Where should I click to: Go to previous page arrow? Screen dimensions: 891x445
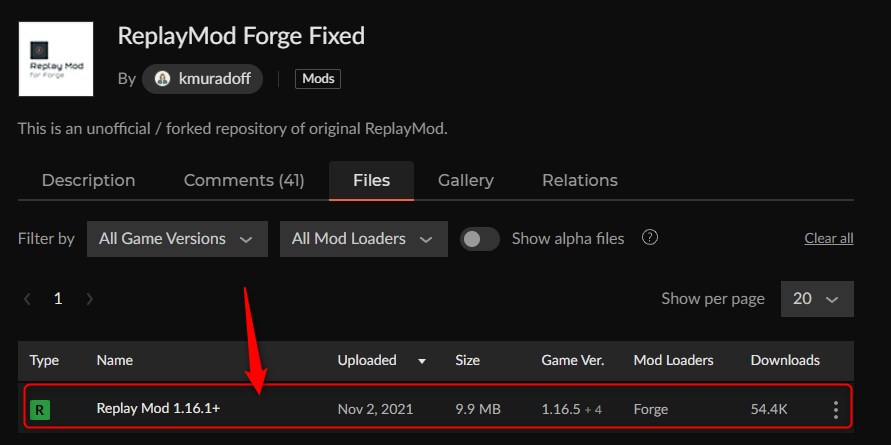27,298
